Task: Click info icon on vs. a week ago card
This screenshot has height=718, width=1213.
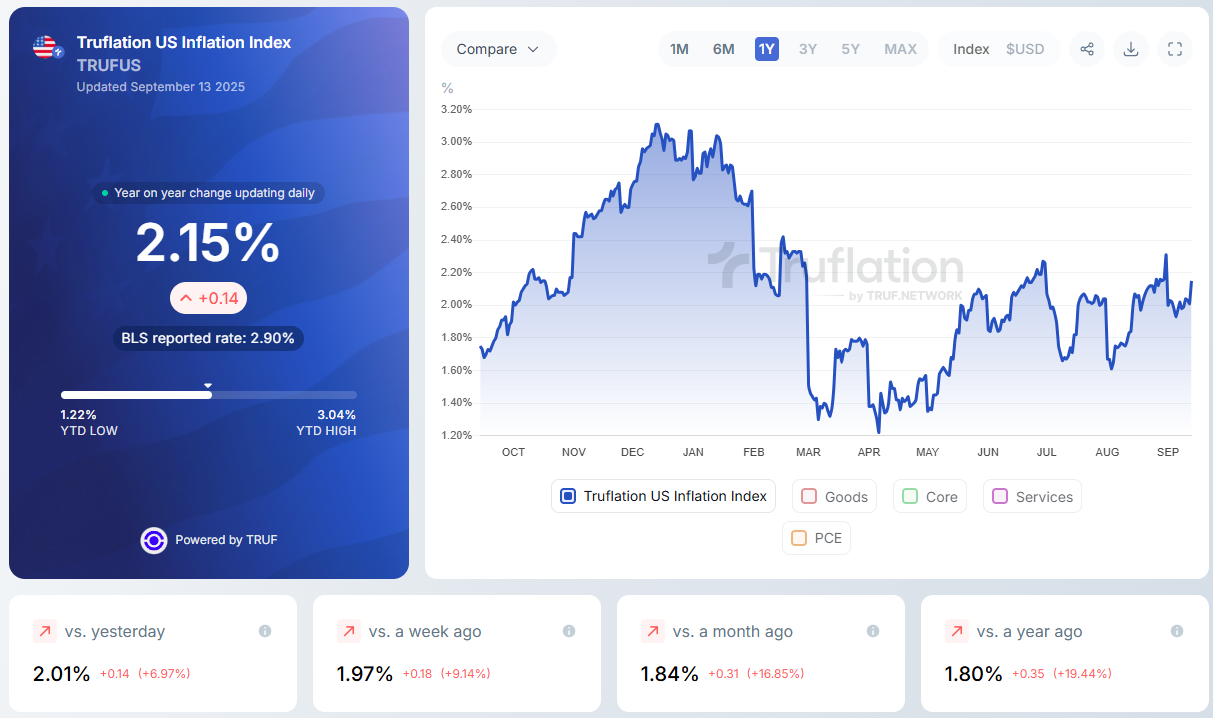Action: [569, 631]
